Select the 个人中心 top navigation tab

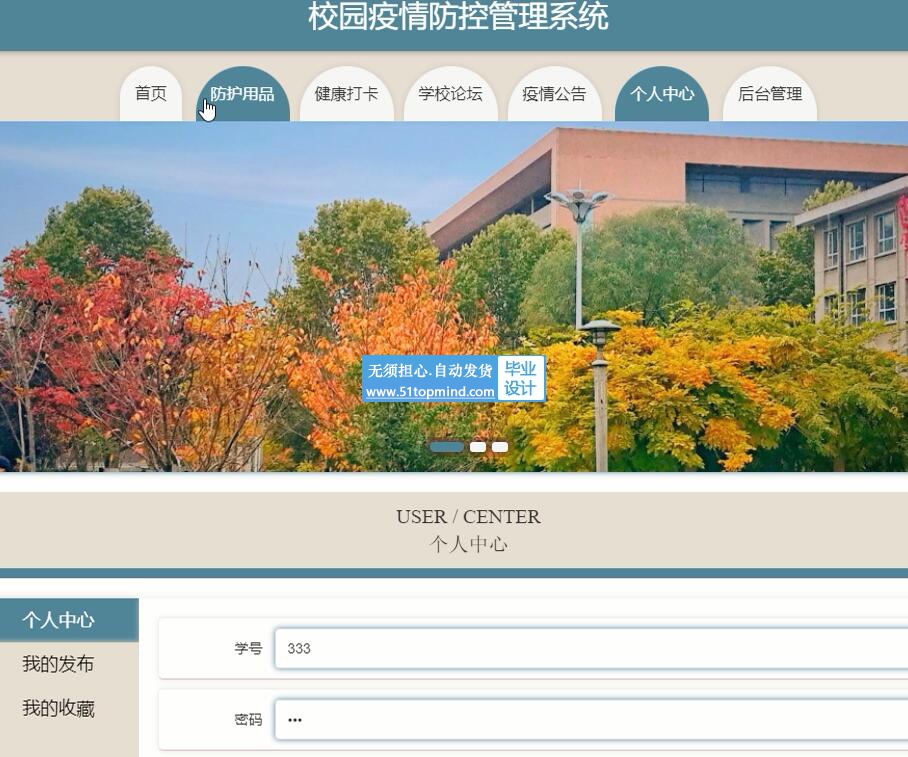tap(662, 94)
